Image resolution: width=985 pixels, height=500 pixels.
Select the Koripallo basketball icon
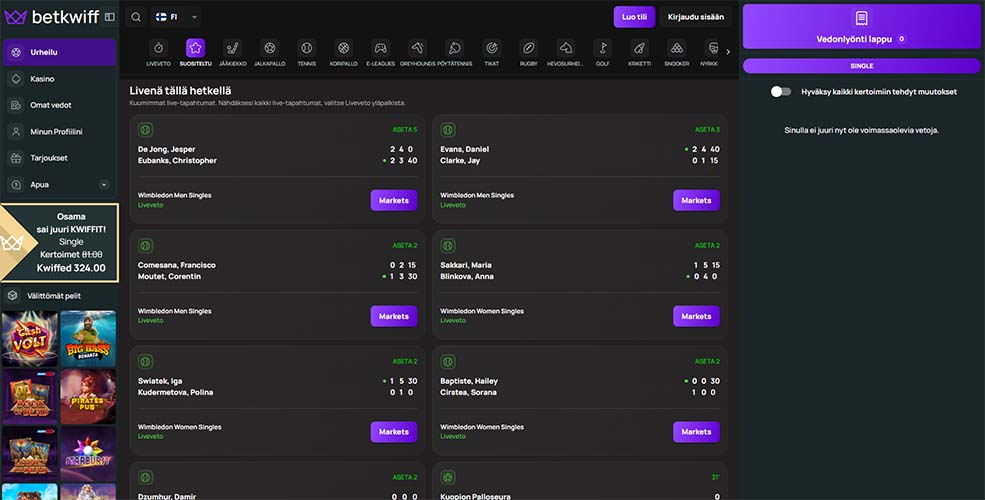click(344, 48)
